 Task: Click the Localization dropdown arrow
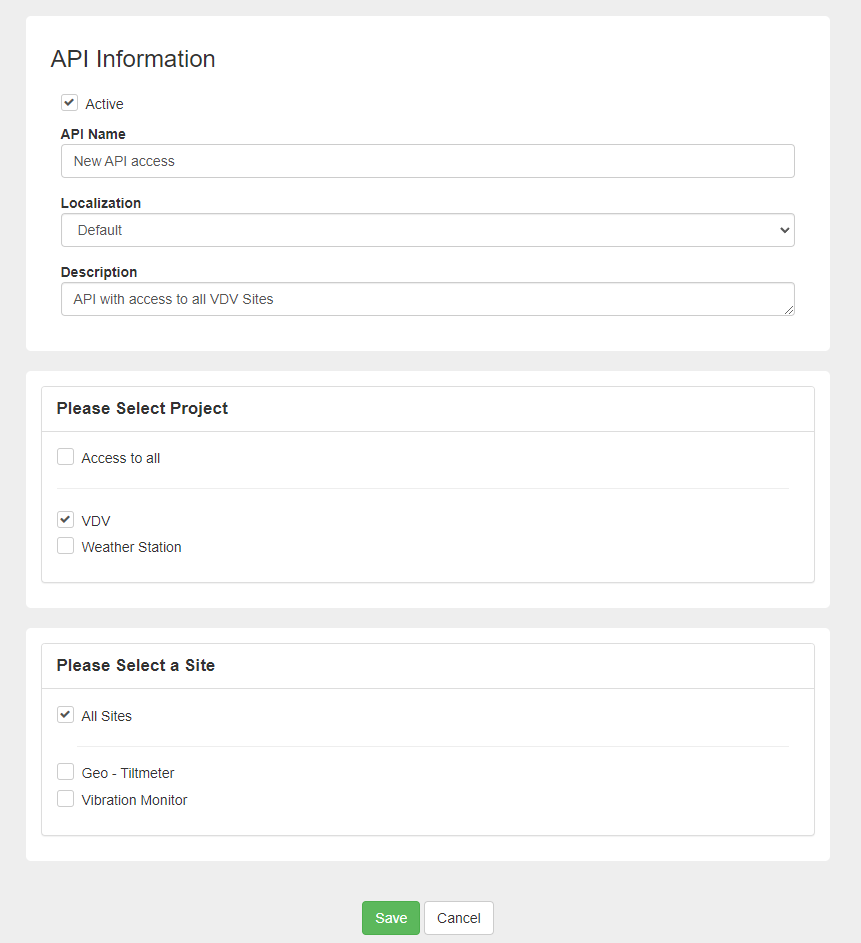click(784, 230)
